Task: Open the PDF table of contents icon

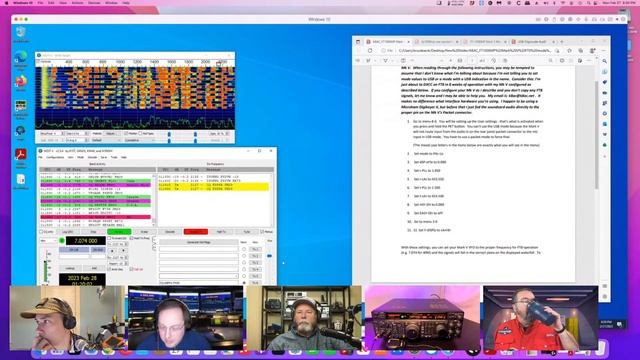Action: tap(358, 60)
